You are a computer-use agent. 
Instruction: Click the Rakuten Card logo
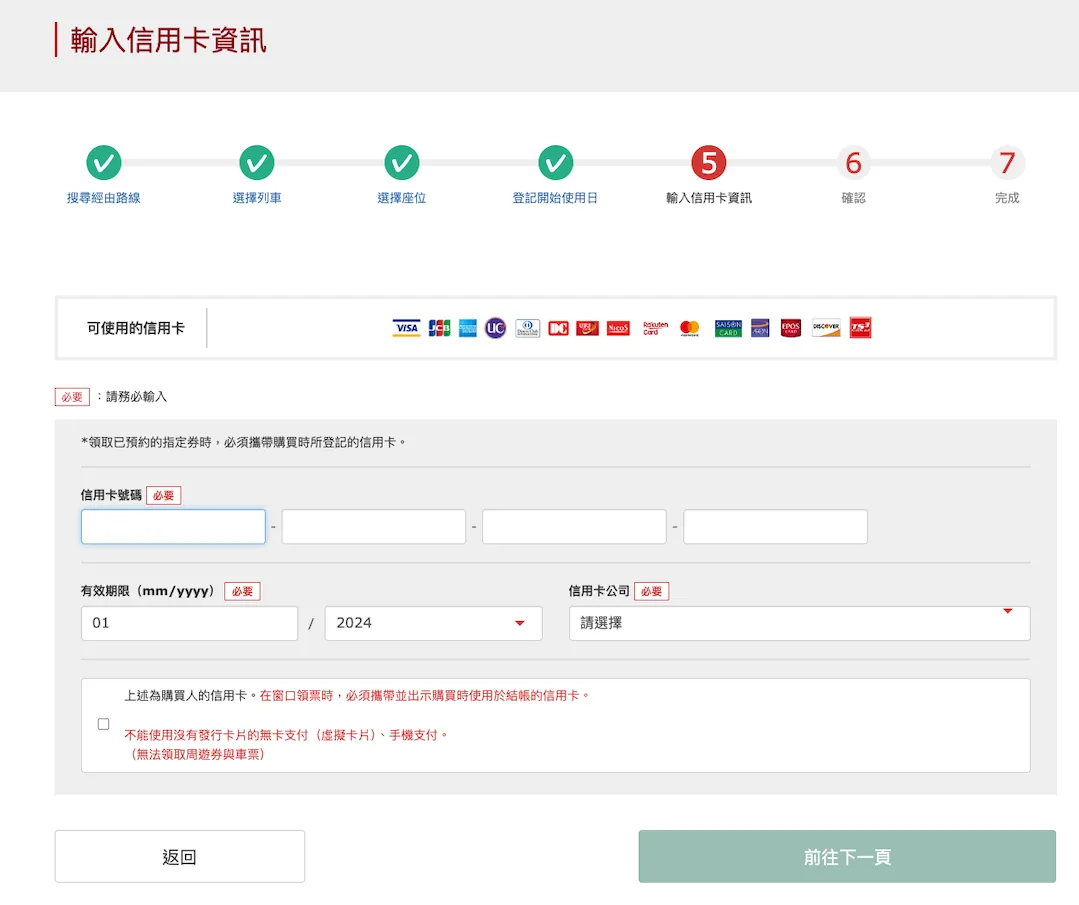pyautogui.click(x=655, y=328)
